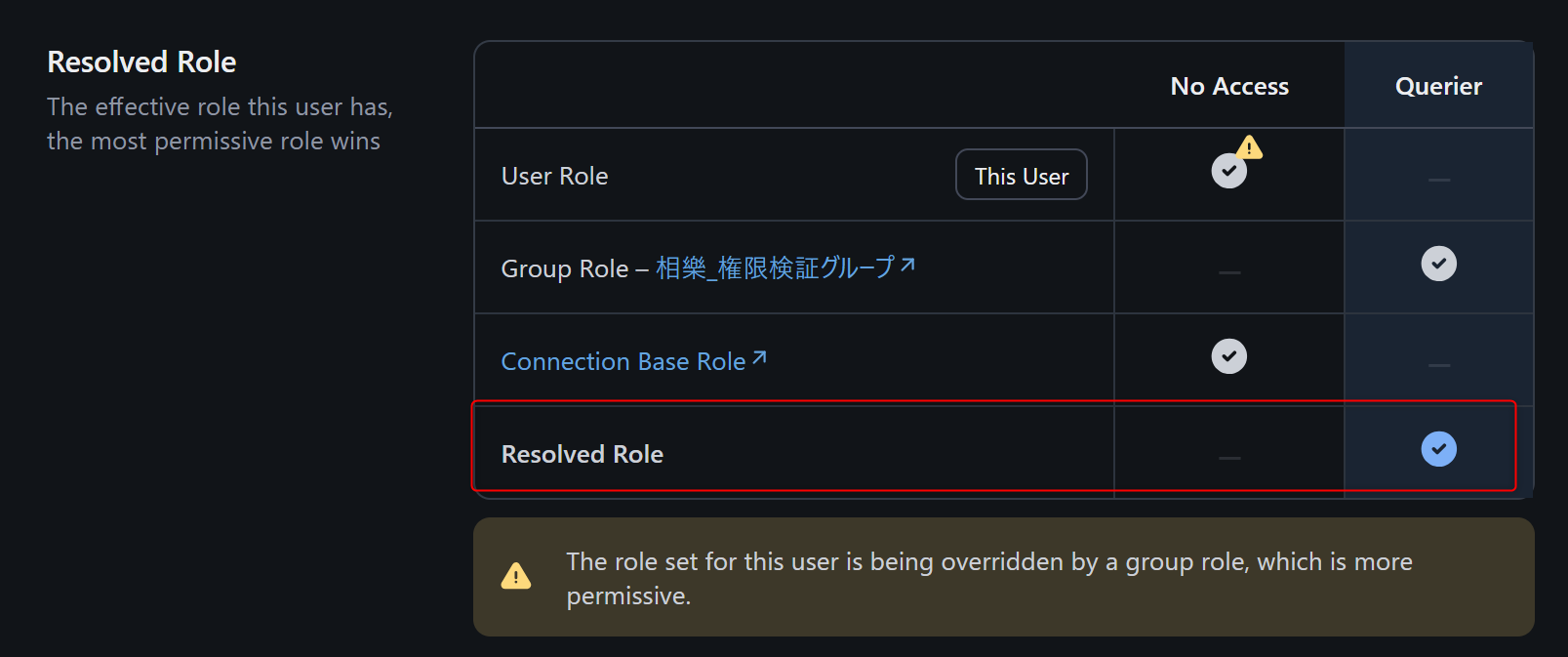Open the Connection Base Role link
This screenshot has height=657, width=1568.
click(x=623, y=361)
